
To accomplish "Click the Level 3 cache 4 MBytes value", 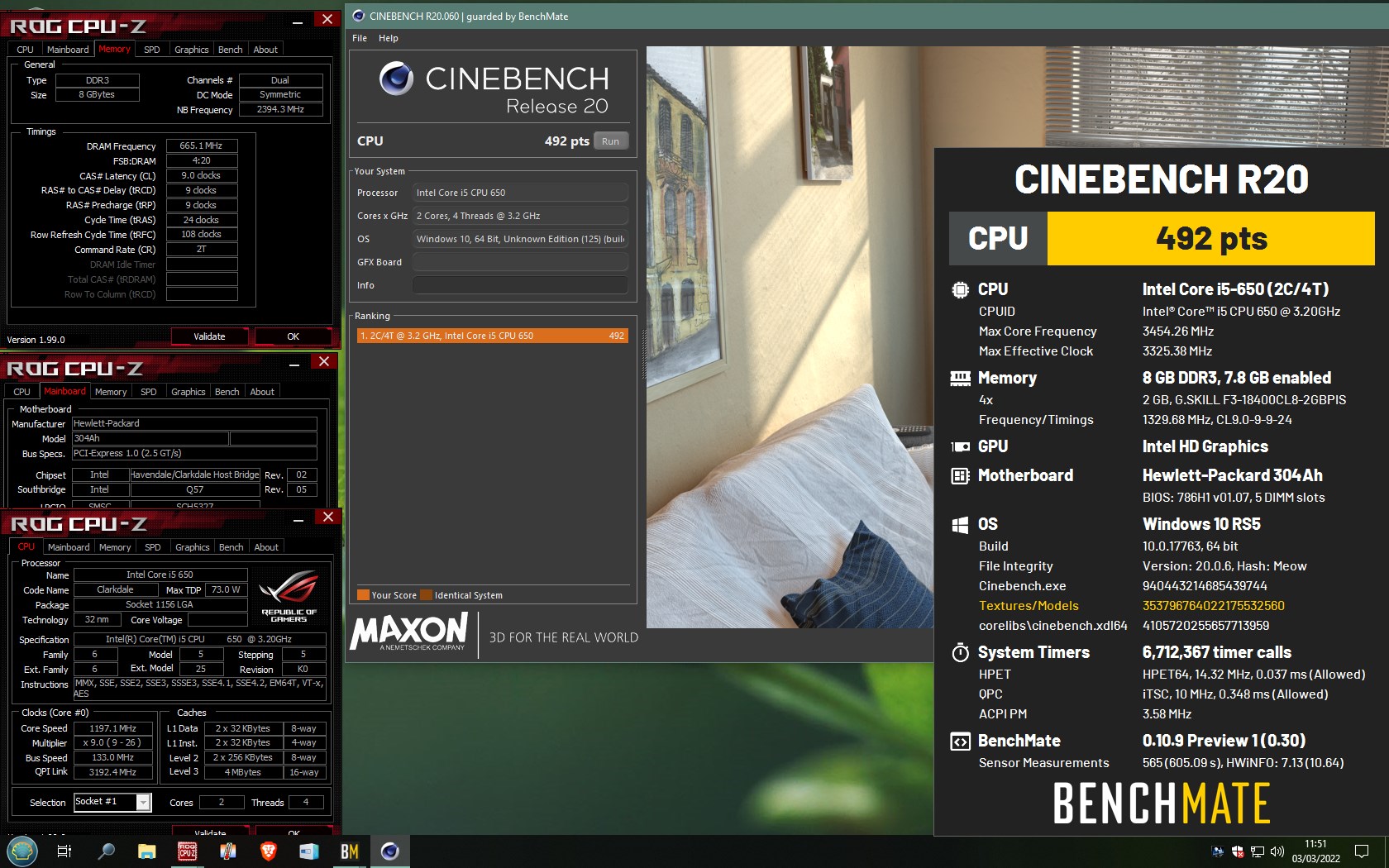I will (243, 772).
